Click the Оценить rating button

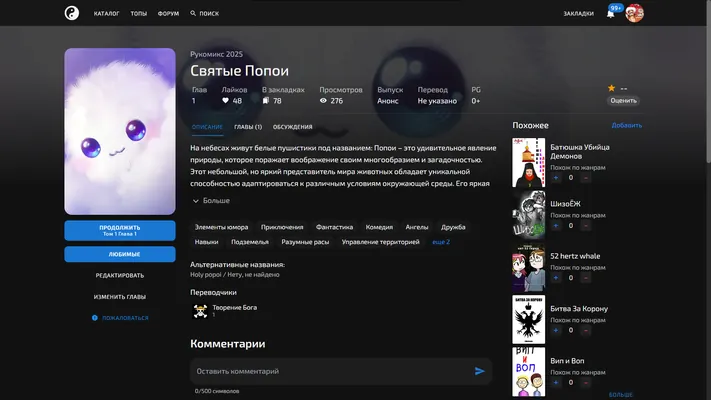[623, 101]
